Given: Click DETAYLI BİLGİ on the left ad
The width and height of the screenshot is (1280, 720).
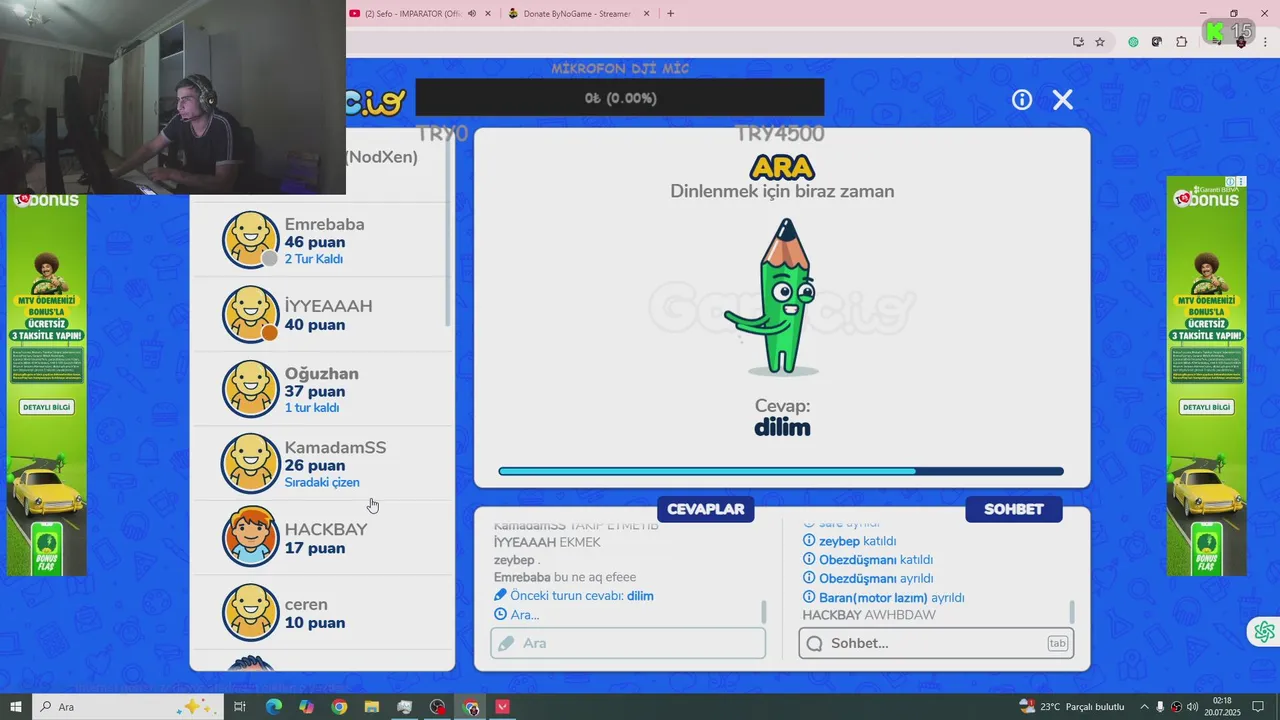Looking at the screenshot, I should pos(47,407).
